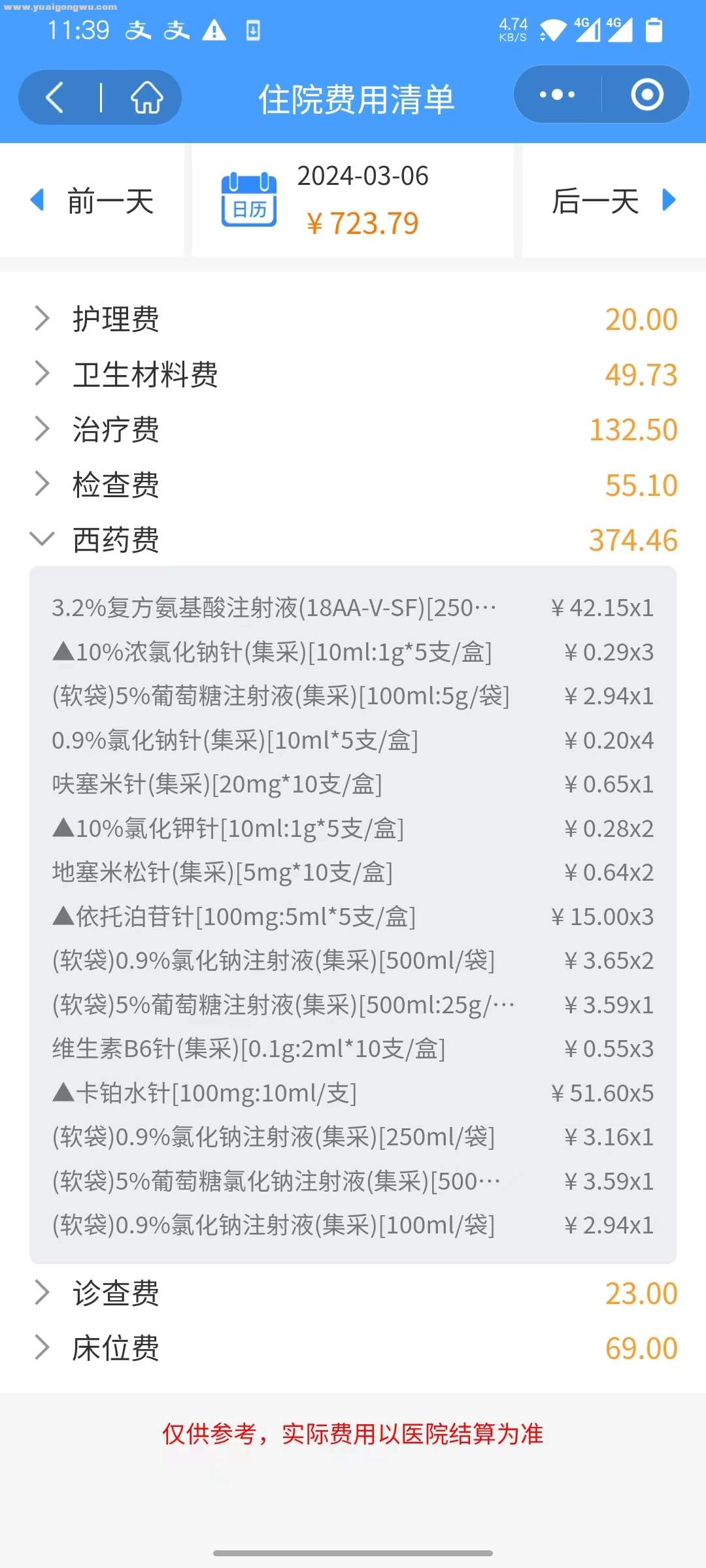Viewport: 706px width, 1568px height.
Task: Tap the back arrow icon
Action: point(55,98)
